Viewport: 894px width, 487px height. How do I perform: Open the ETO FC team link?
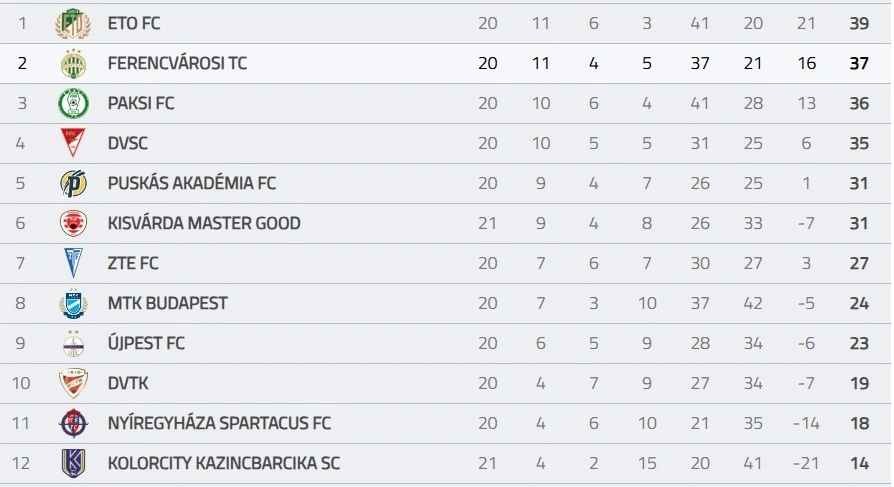tap(133, 23)
